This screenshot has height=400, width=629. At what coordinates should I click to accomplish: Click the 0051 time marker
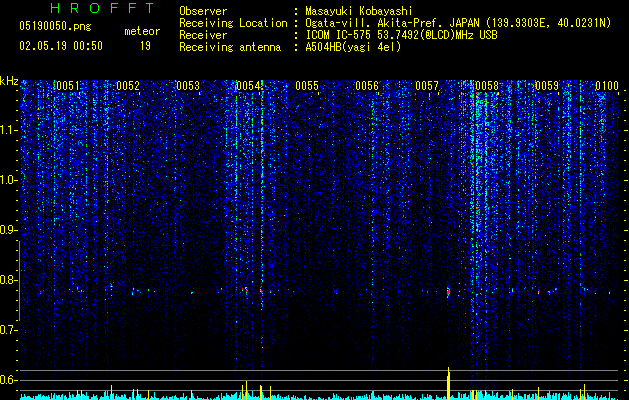68,86
